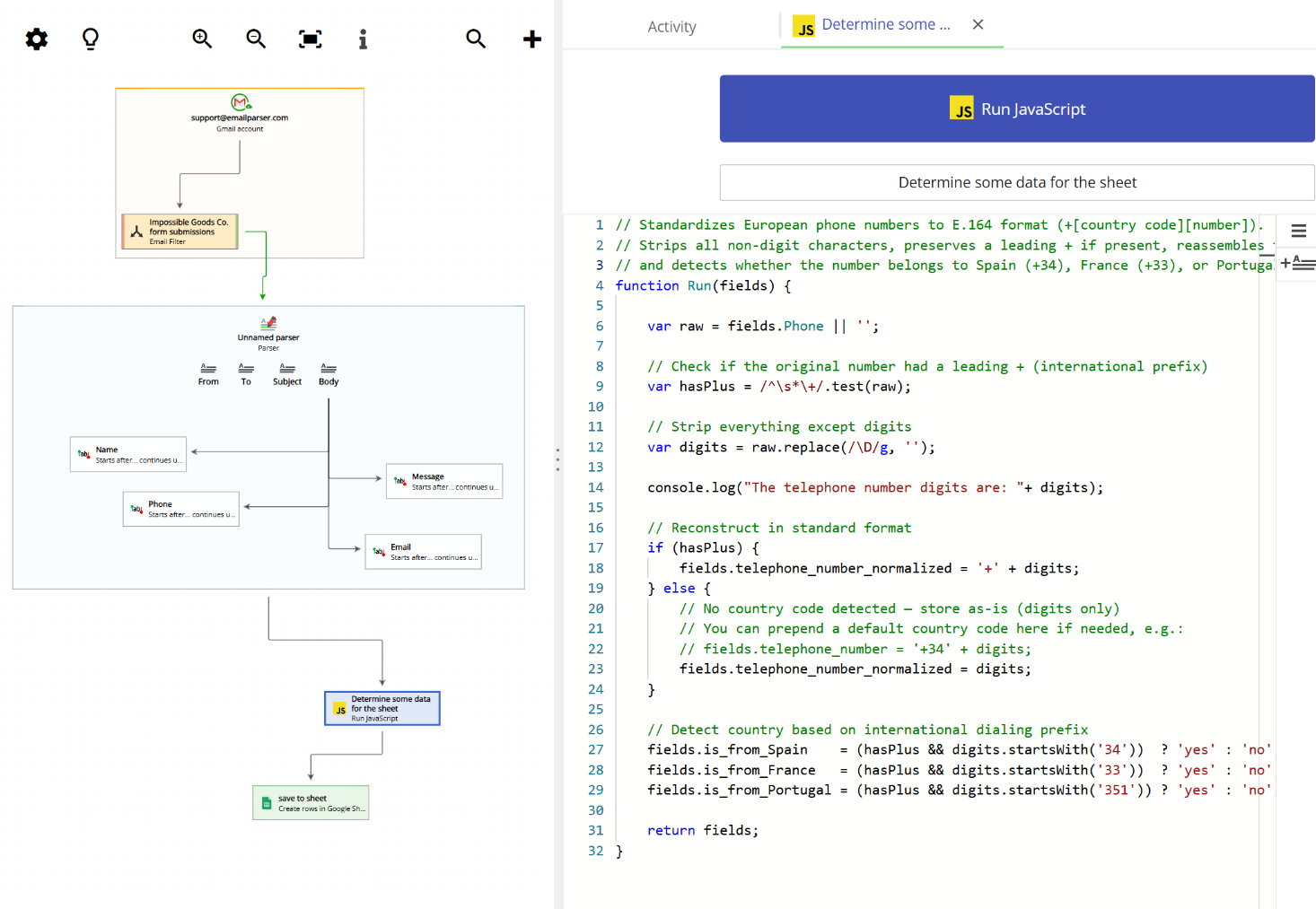This screenshot has width=1316, height=909.
Task: Switch to the Activity tab
Action: tap(671, 26)
